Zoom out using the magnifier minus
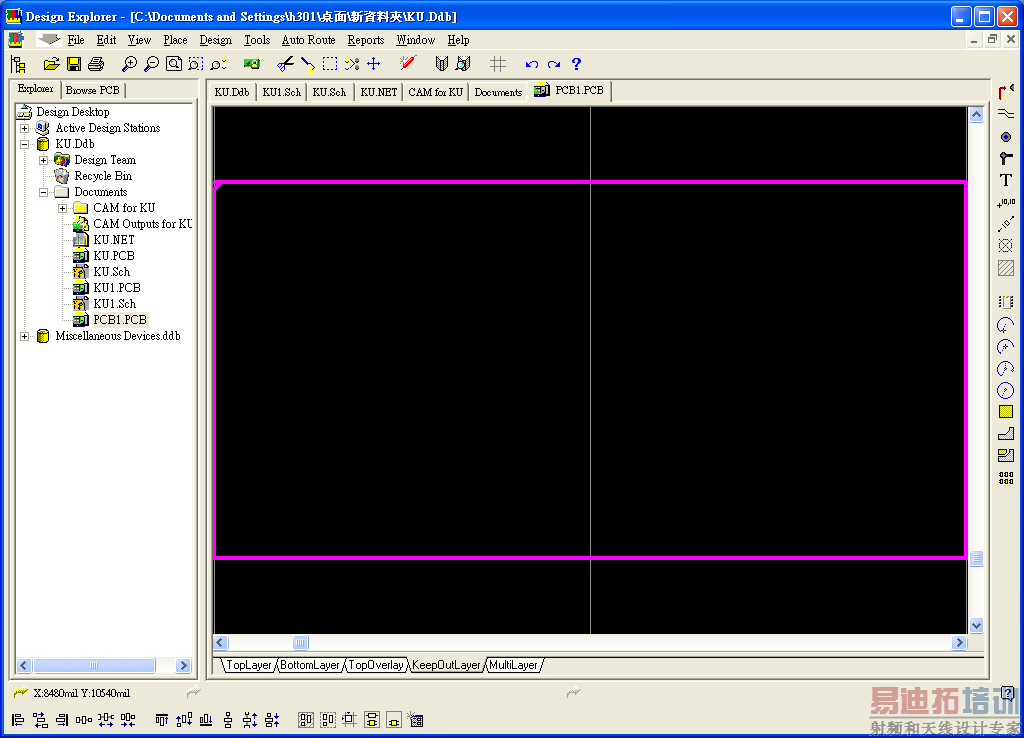 click(x=152, y=64)
